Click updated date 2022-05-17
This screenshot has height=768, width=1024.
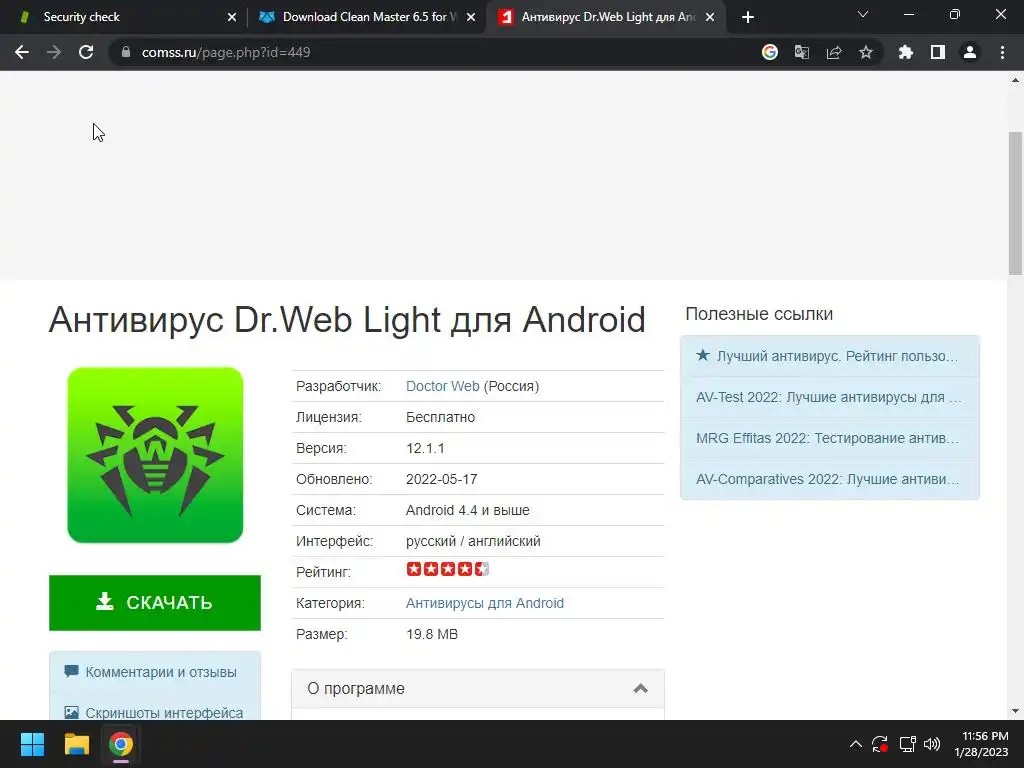[x=441, y=479]
